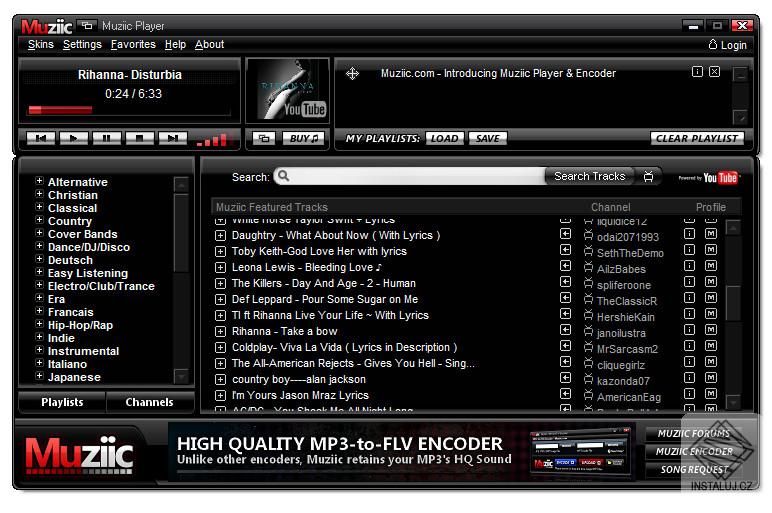Open the Song Request link
772x513 pixels.
point(694,470)
